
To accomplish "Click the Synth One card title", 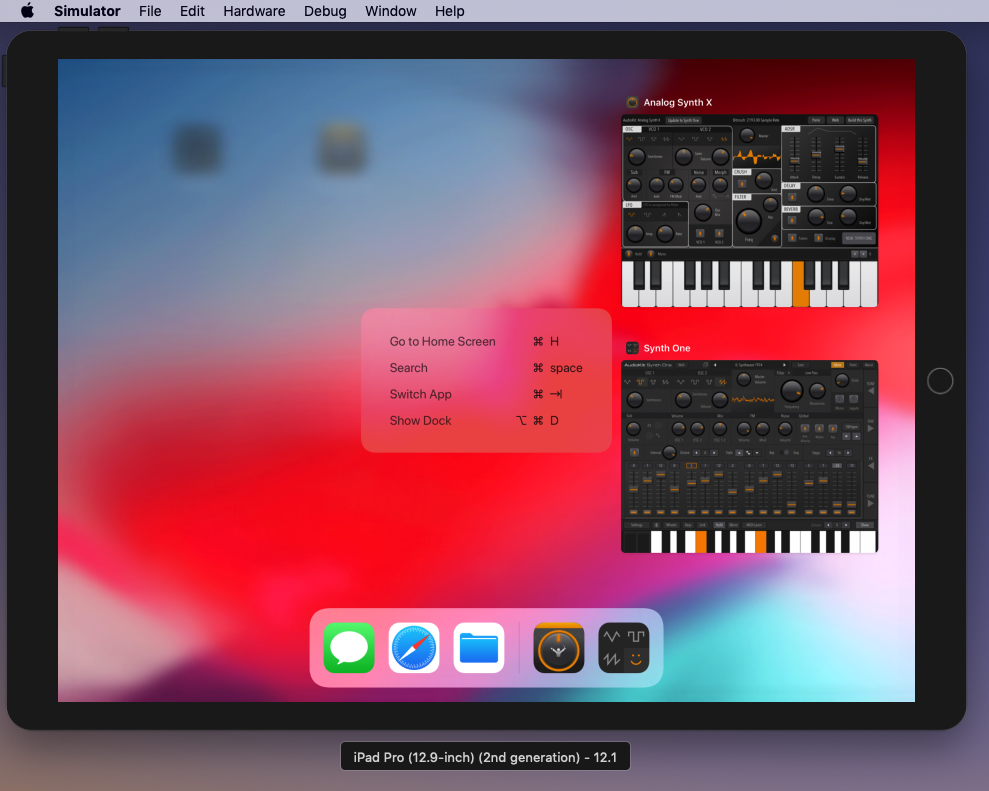I will (x=667, y=348).
